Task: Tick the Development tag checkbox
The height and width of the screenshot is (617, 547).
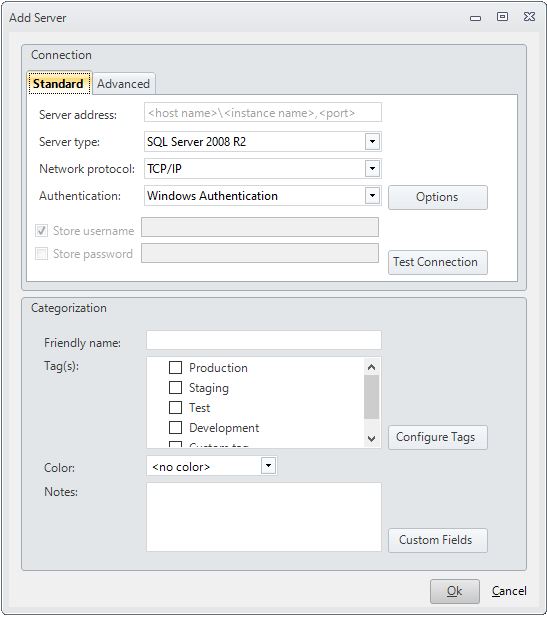Action: coord(175,427)
